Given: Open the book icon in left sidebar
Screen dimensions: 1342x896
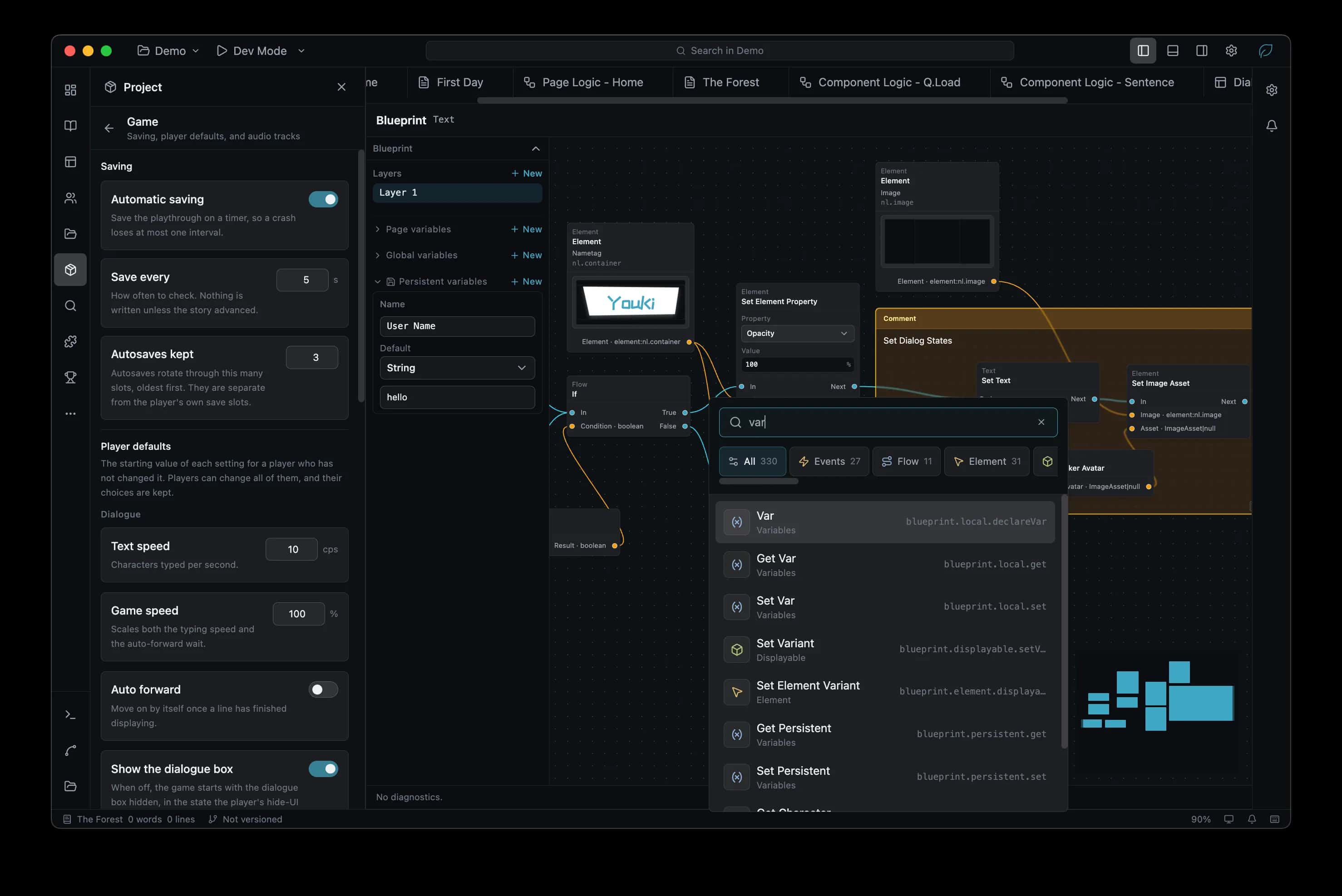Looking at the screenshot, I should click(x=70, y=126).
